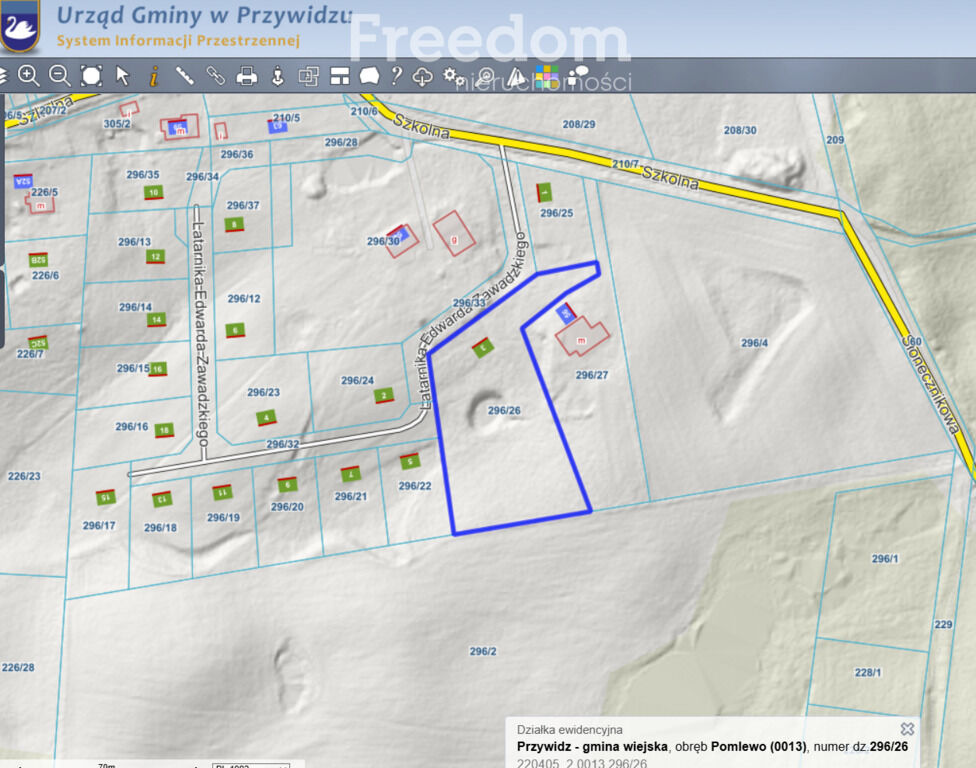976x768 pixels.
Task: Open the gears settings icon
Action: 454,77
